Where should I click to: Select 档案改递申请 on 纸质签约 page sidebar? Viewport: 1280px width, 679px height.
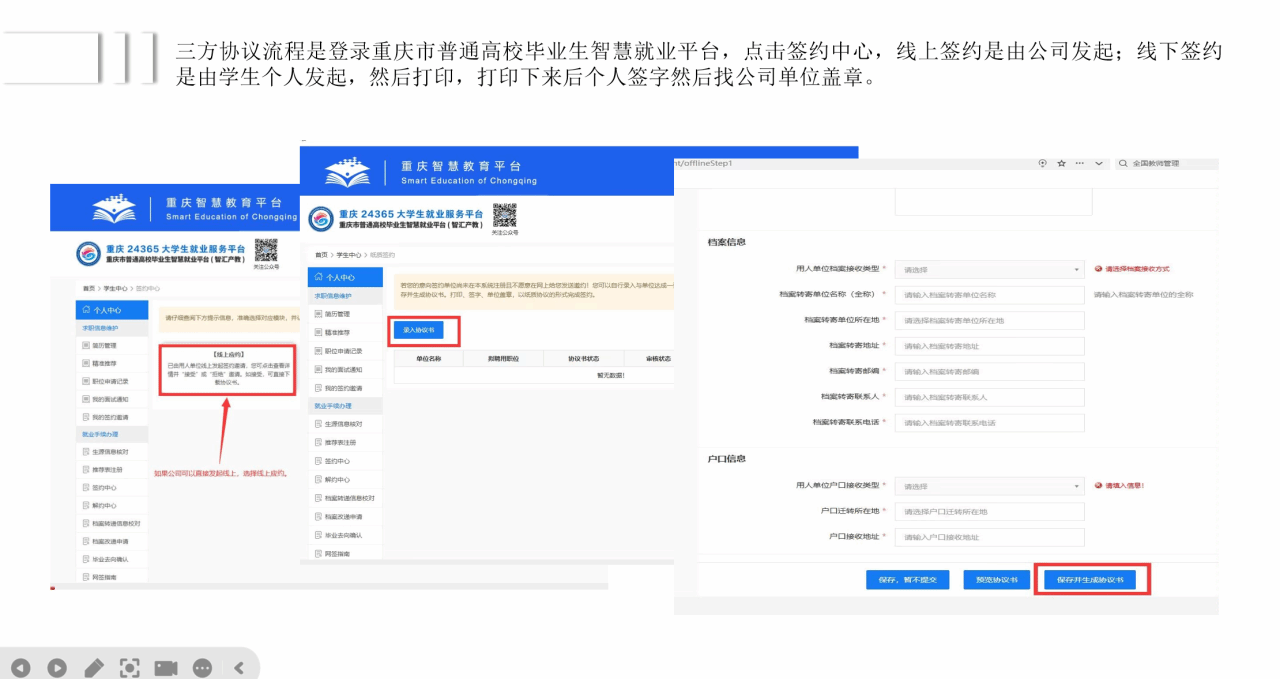[x=345, y=516]
